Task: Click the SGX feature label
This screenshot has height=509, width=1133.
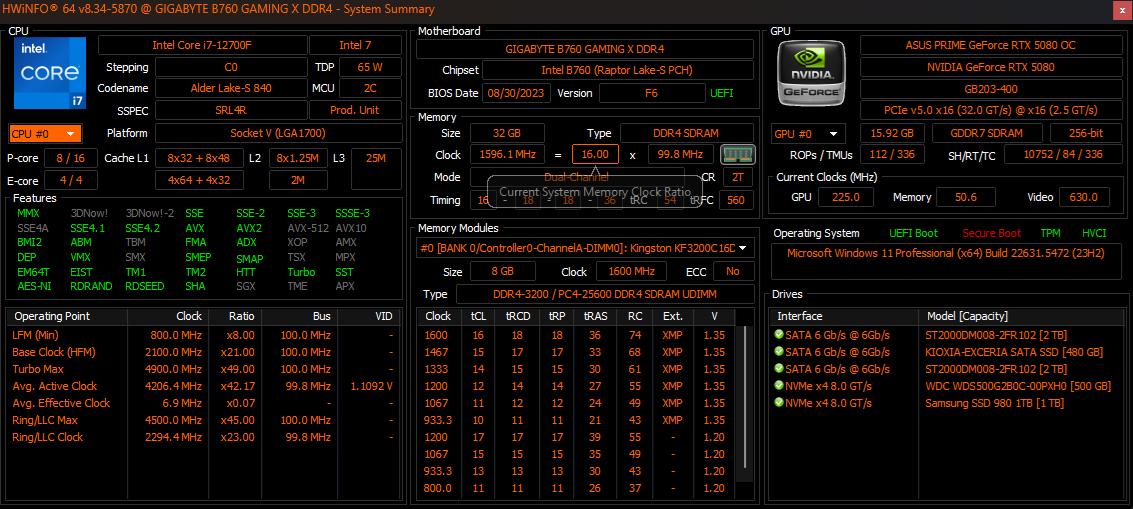Action: [x=246, y=286]
